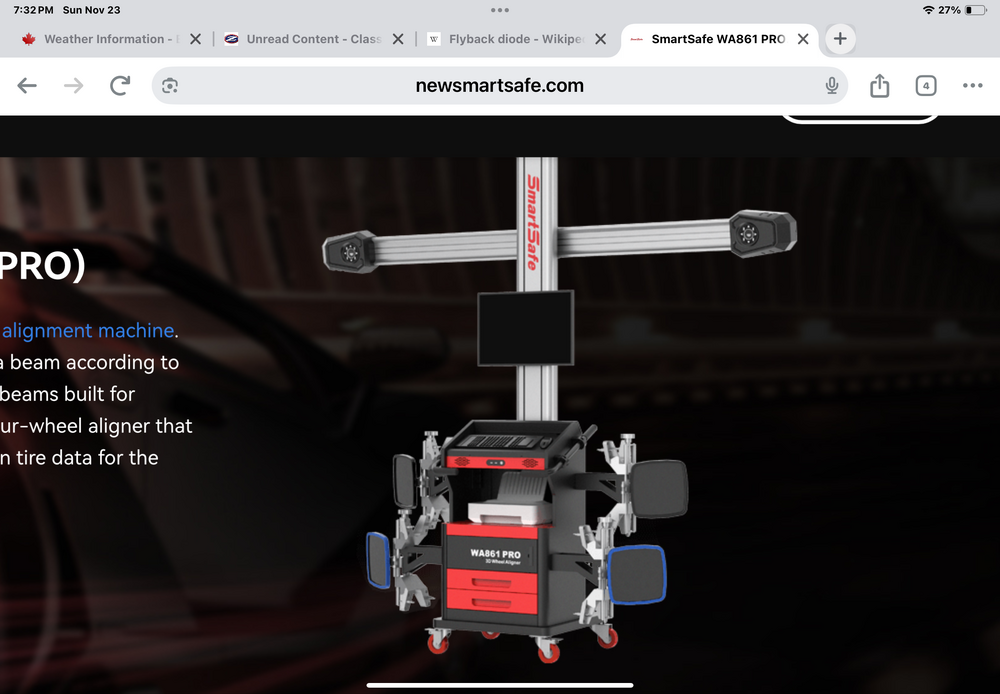Close the Unread Content tab
The image size is (1000, 694).
click(398, 39)
